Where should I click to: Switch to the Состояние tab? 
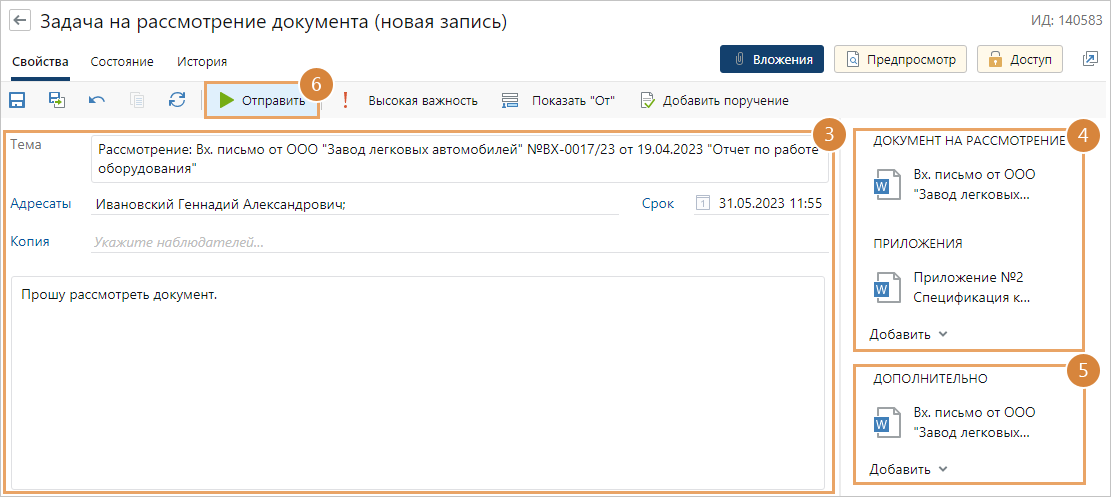coord(122,61)
